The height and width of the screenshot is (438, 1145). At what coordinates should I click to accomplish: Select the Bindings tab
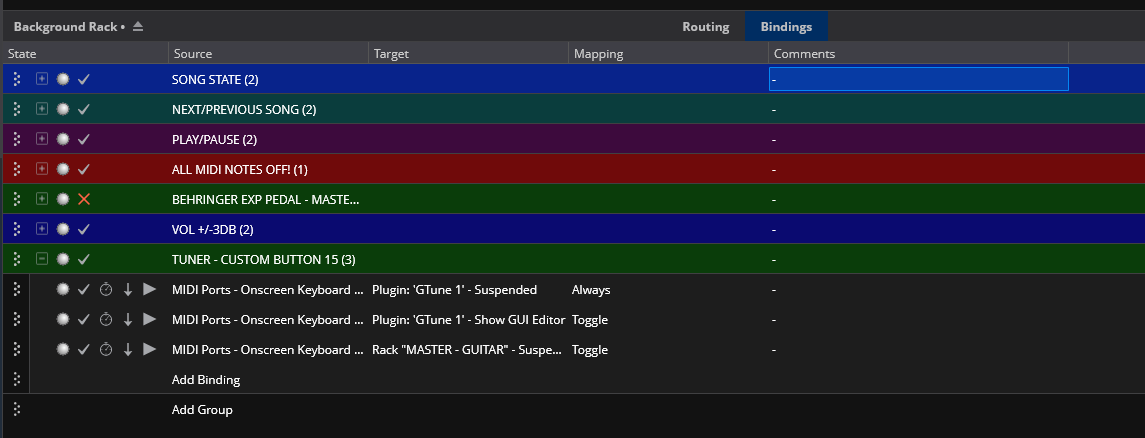(x=786, y=26)
